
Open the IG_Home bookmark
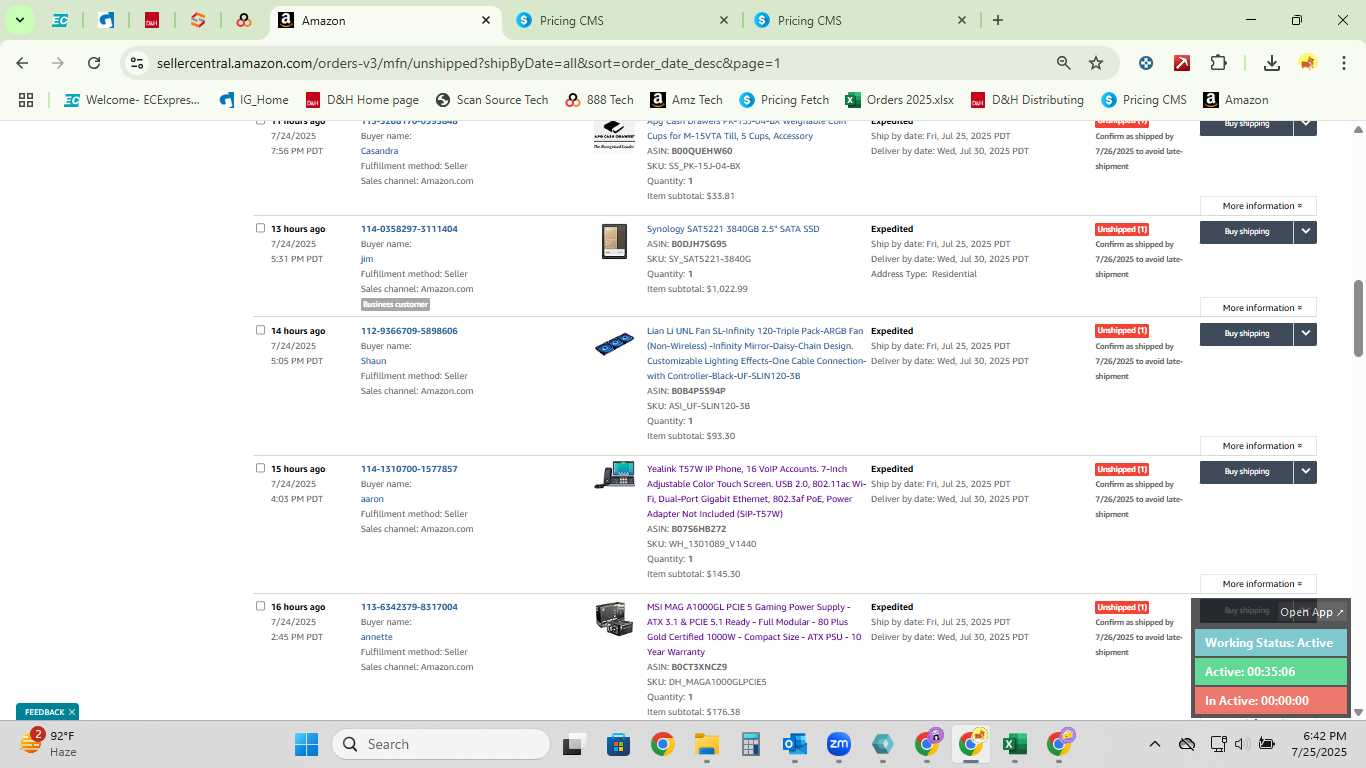254,100
